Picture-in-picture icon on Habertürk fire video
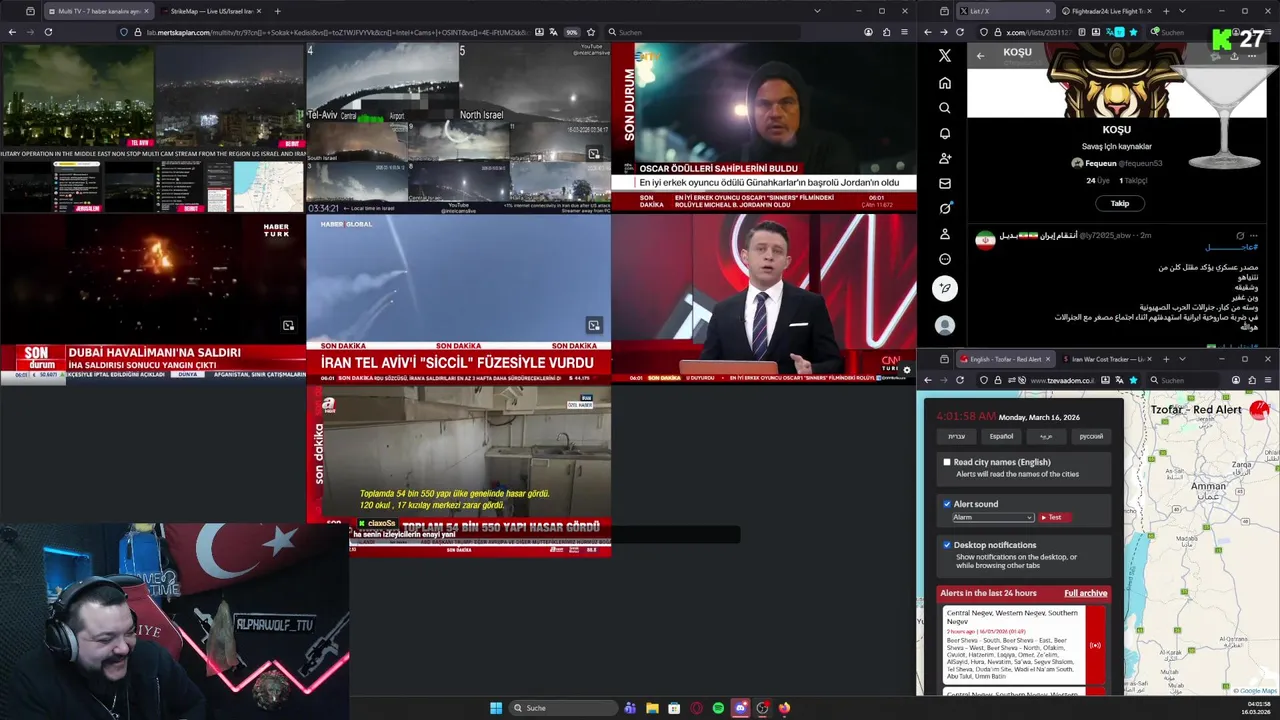Screen dimensions: 1280x720 point(288,325)
